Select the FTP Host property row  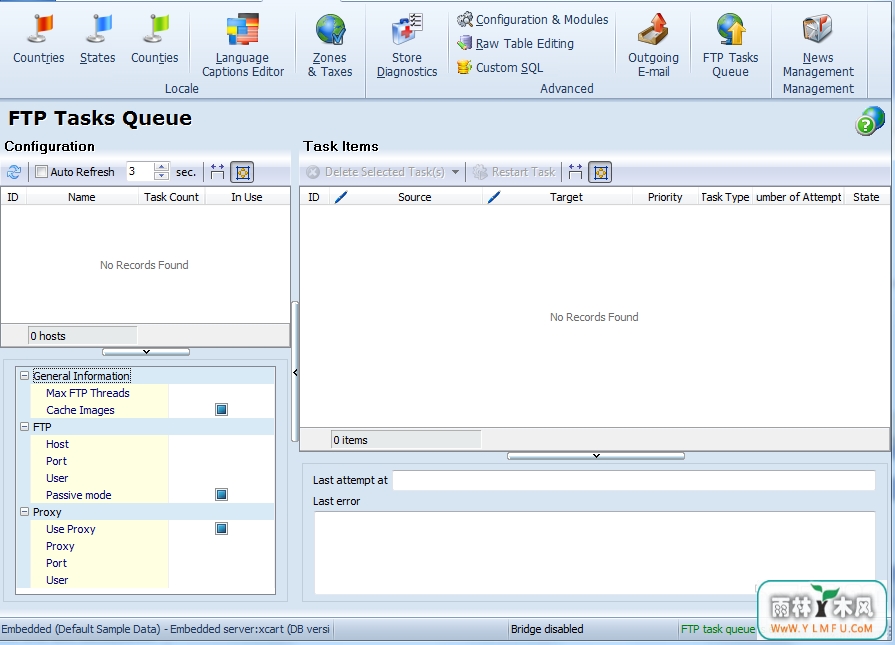tap(152, 444)
